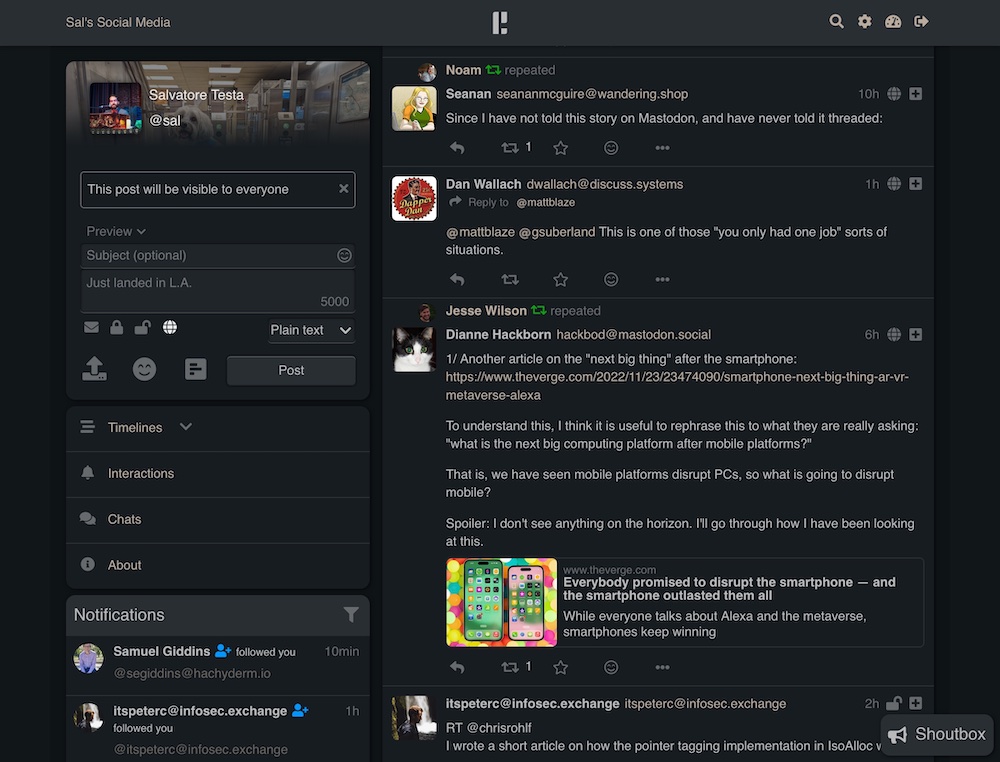Click the logout icon in the header
This screenshot has height=762, width=1000.
click(x=921, y=21)
